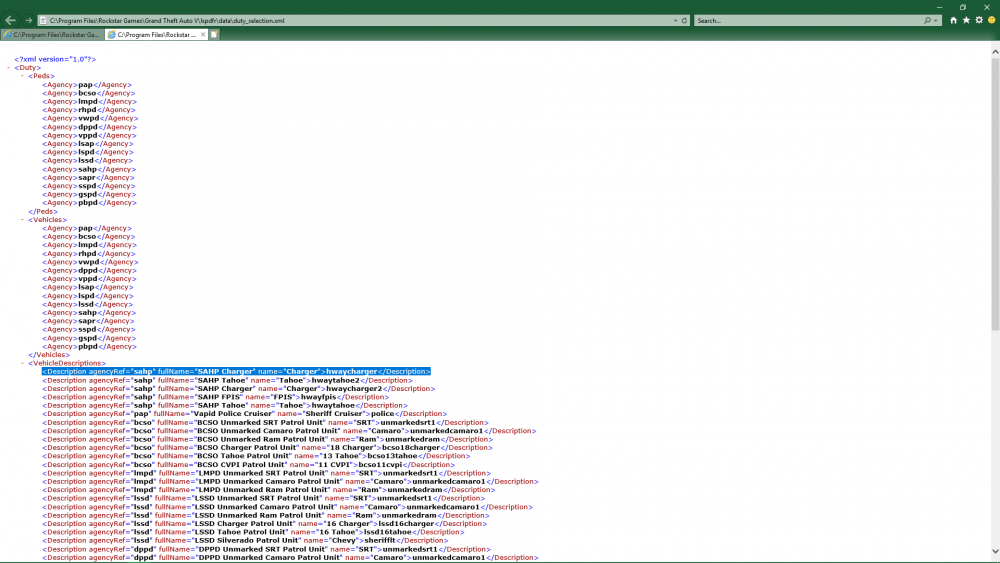This screenshot has width=1000, height=563.
Task: Open a new tab with the blank tab button
Action: (x=215, y=34)
